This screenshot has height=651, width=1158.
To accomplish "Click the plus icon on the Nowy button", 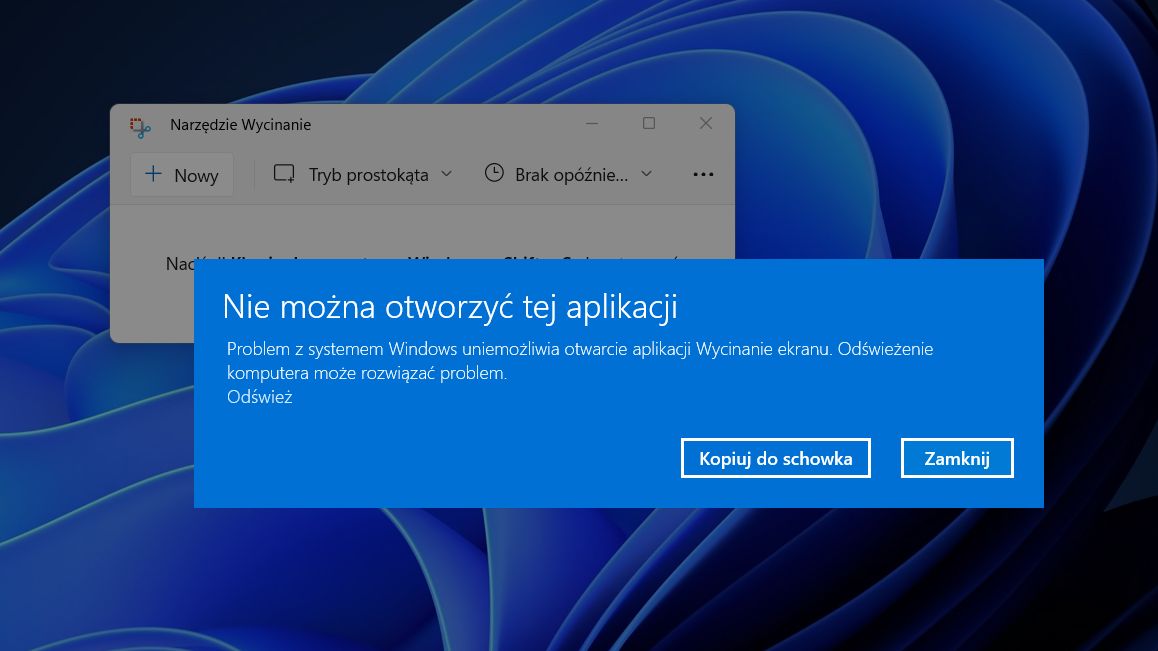I will (x=154, y=175).
